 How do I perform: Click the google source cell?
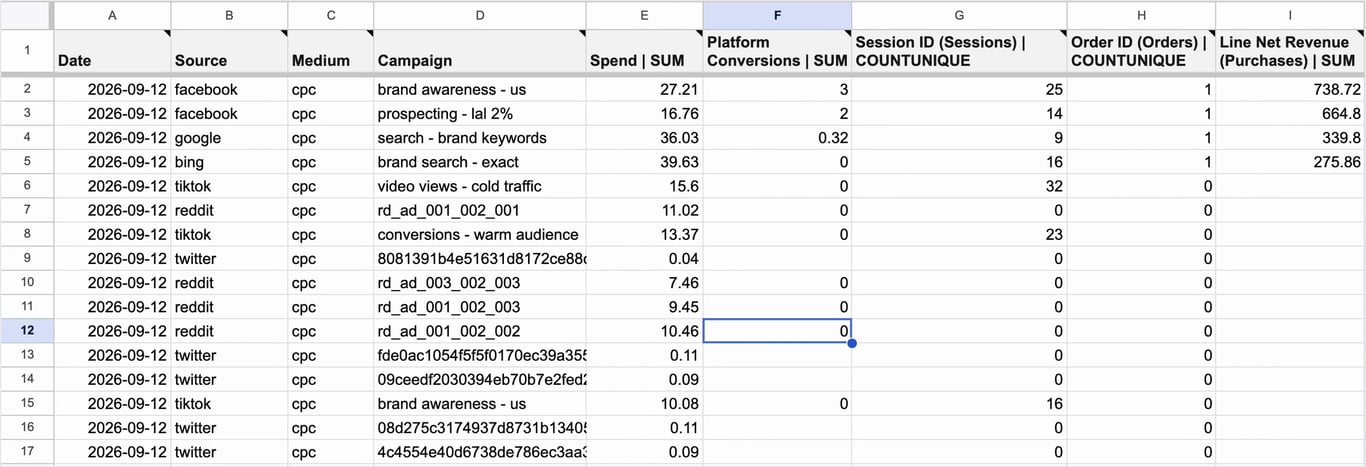(x=229, y=138)
